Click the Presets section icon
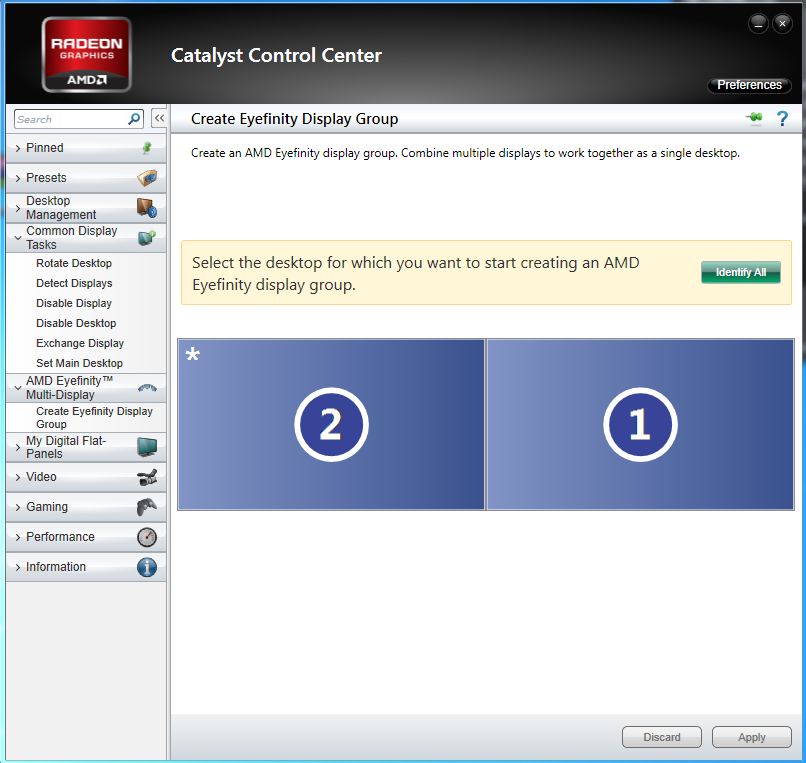 pos(147,178)
